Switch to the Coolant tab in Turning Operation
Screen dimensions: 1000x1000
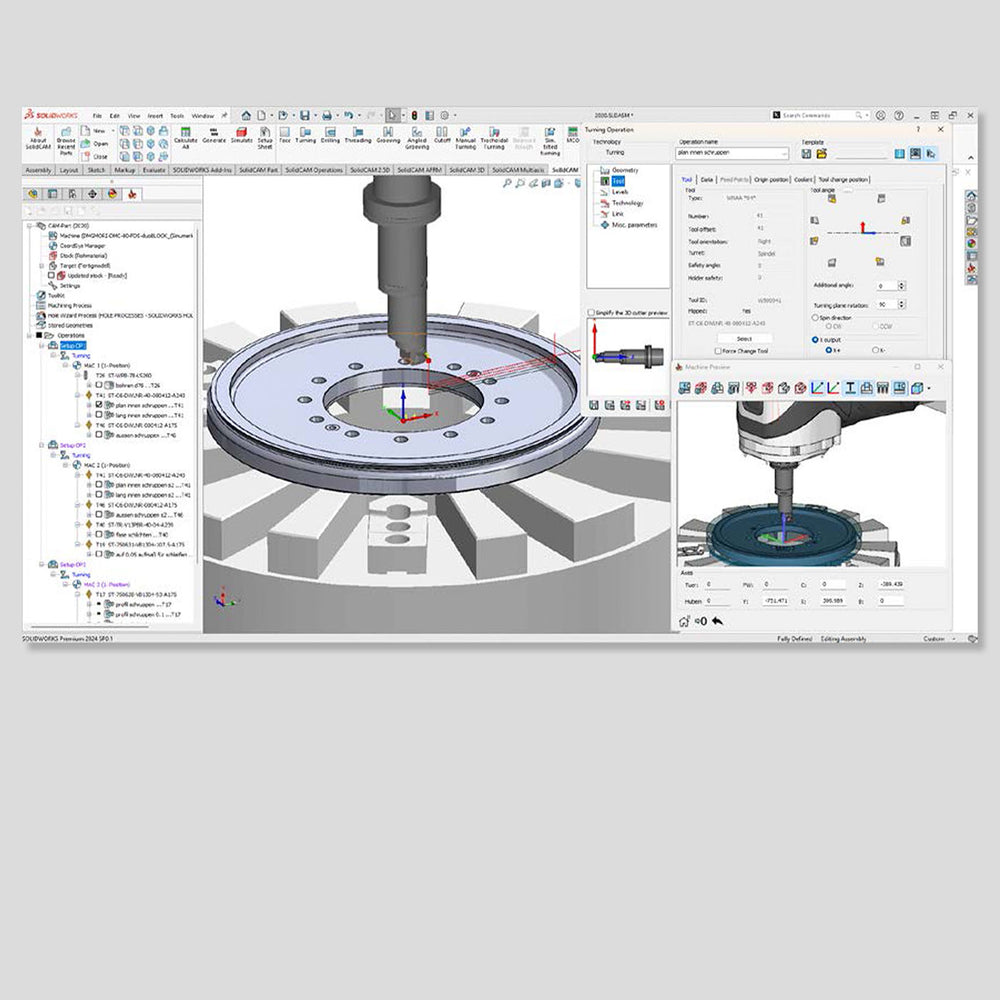click(805, 178)
